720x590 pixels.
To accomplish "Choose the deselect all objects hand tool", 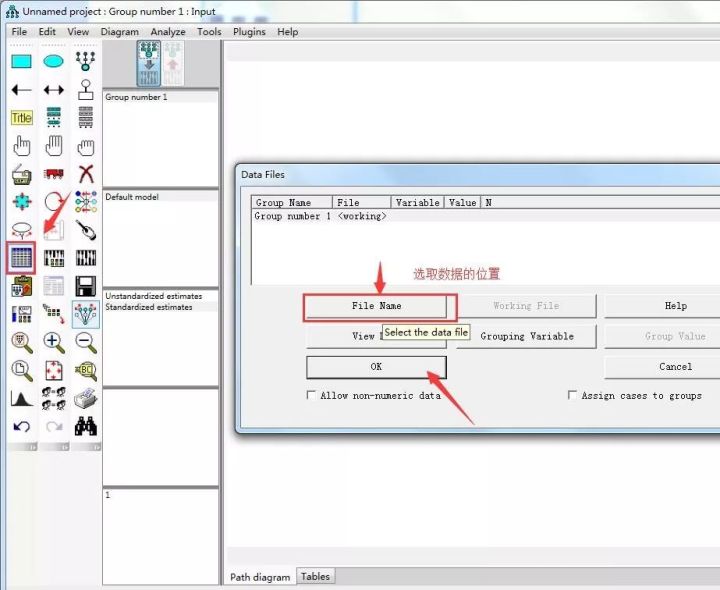I will click(x=85, y=147).
